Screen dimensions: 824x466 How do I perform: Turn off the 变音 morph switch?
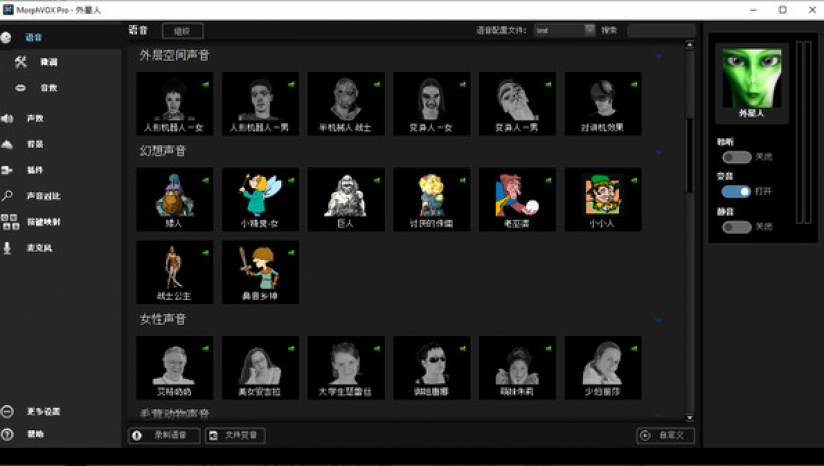coord(736,191)
